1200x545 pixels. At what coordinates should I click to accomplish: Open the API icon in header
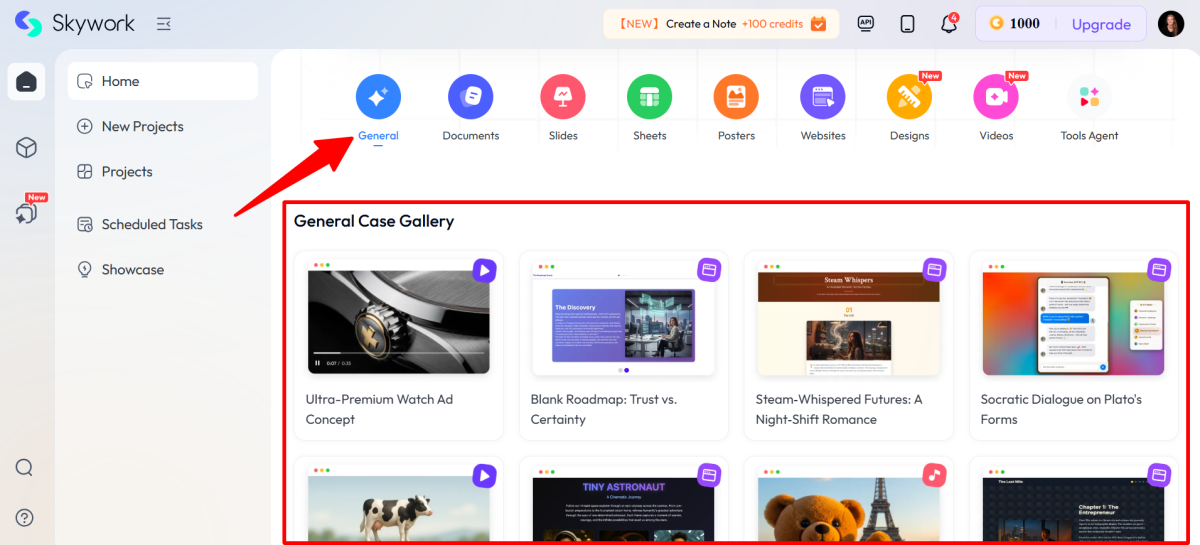point(866,24)
